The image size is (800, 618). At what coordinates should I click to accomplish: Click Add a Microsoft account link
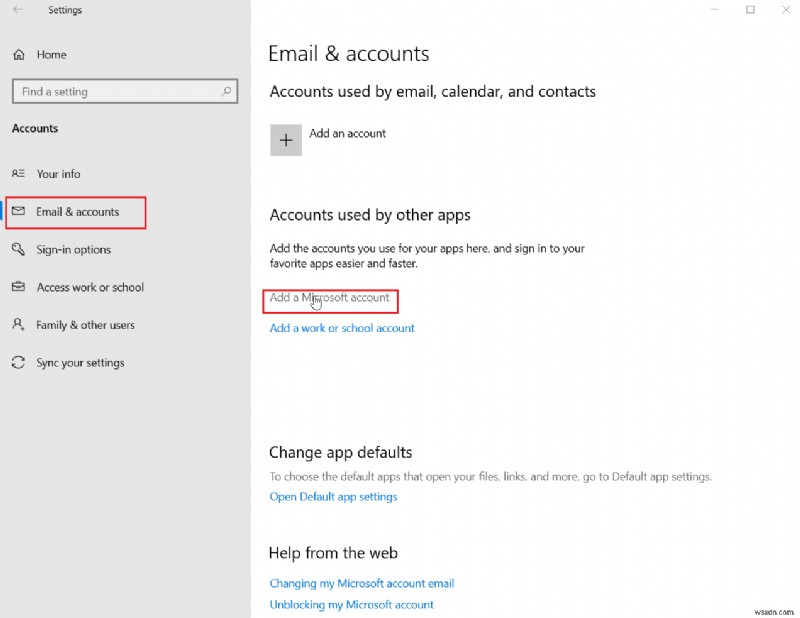[330, 298]
